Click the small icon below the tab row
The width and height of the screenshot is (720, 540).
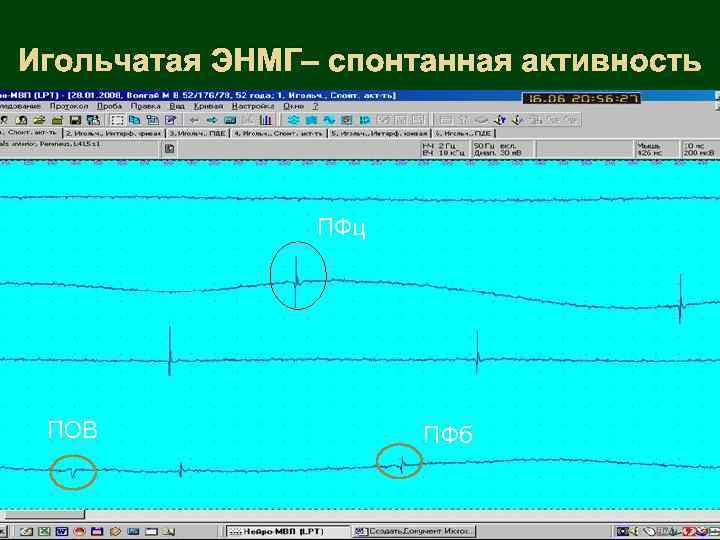(169, 148)
